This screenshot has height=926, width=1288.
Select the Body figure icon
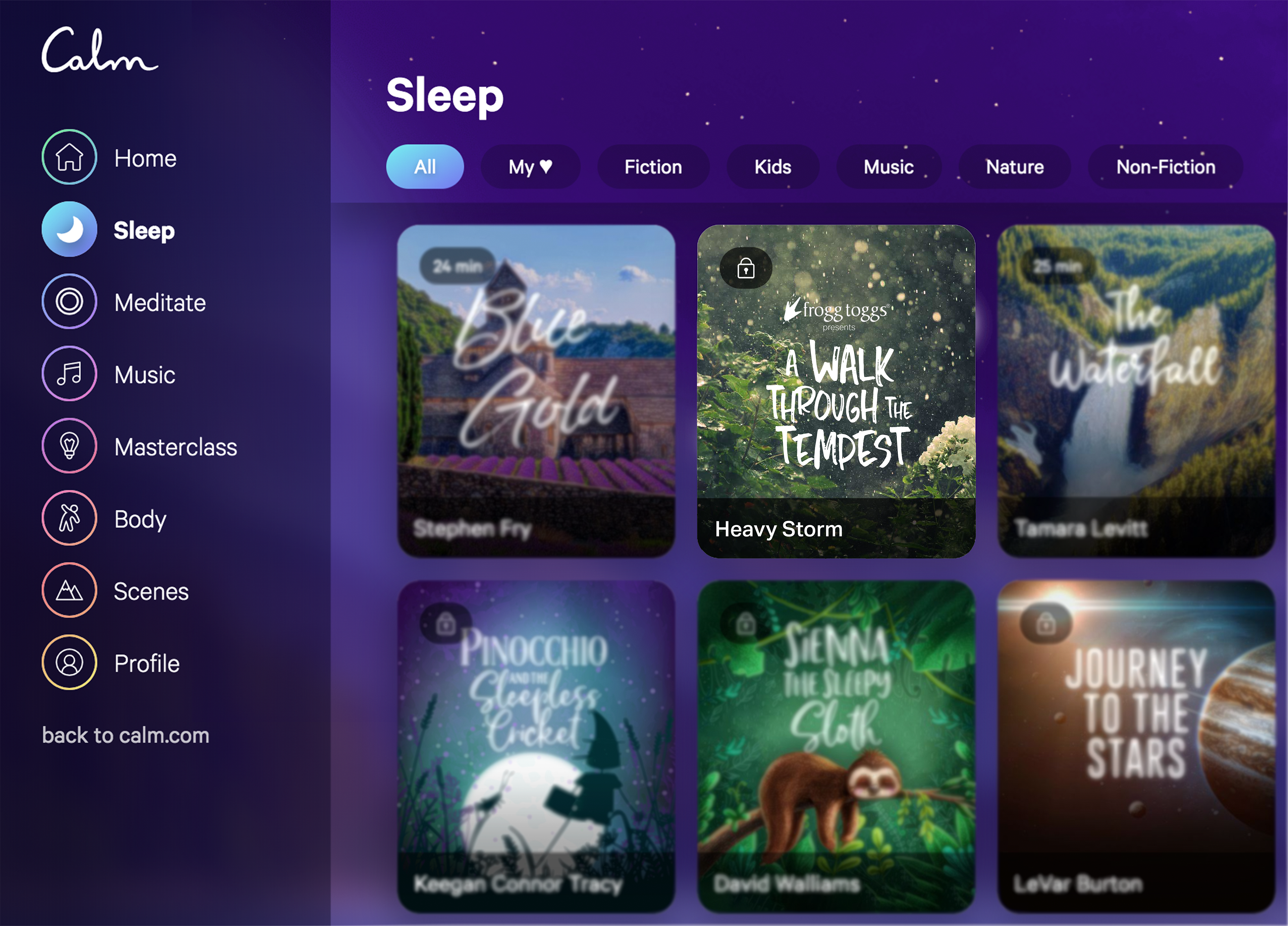point(69,518)
